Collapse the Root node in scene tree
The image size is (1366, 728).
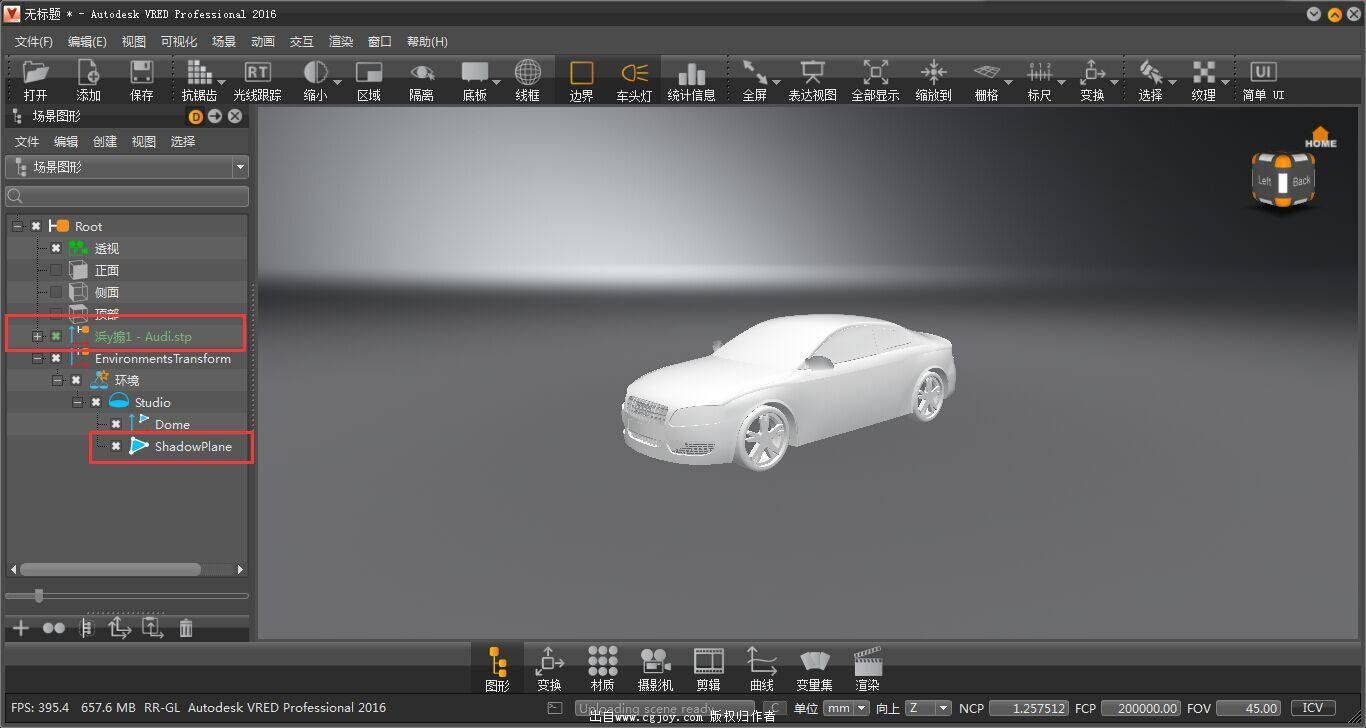point(18,226)
